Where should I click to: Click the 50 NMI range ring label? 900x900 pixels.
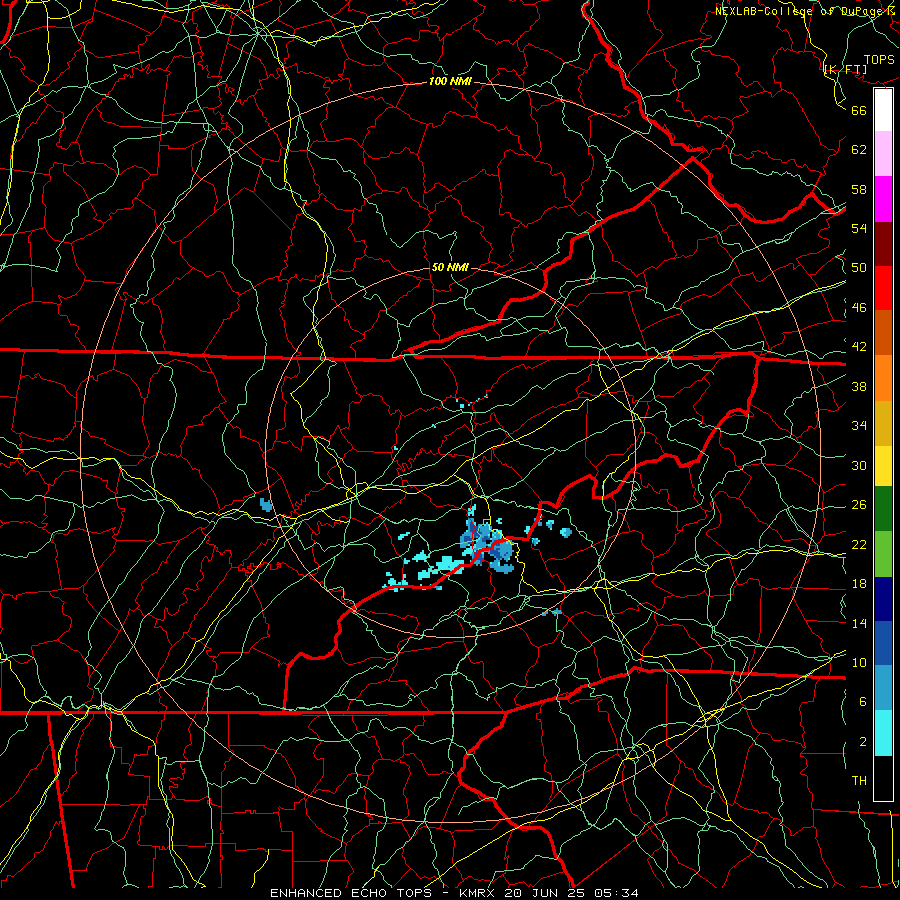click(x=450, y=267)
